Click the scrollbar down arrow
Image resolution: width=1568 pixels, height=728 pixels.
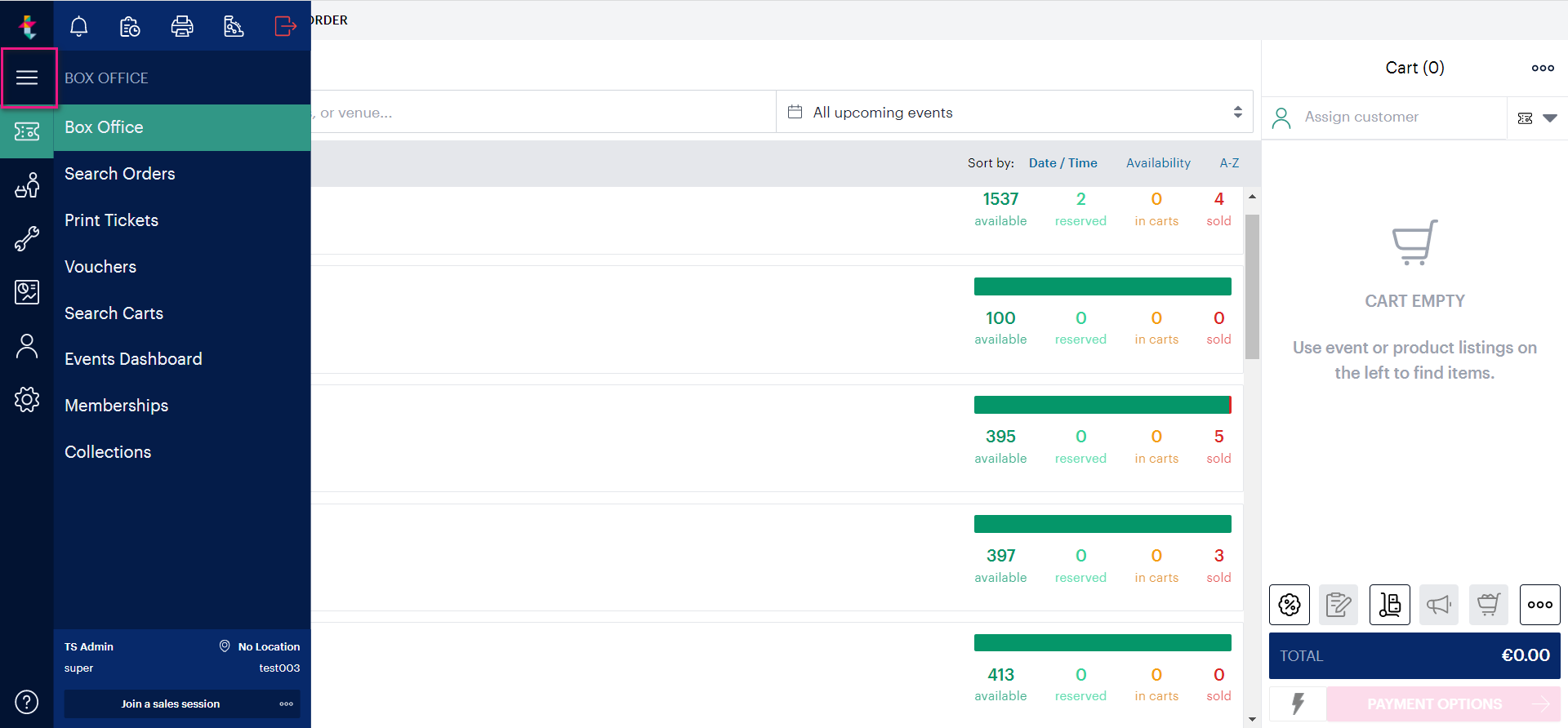coord(1252,719)
